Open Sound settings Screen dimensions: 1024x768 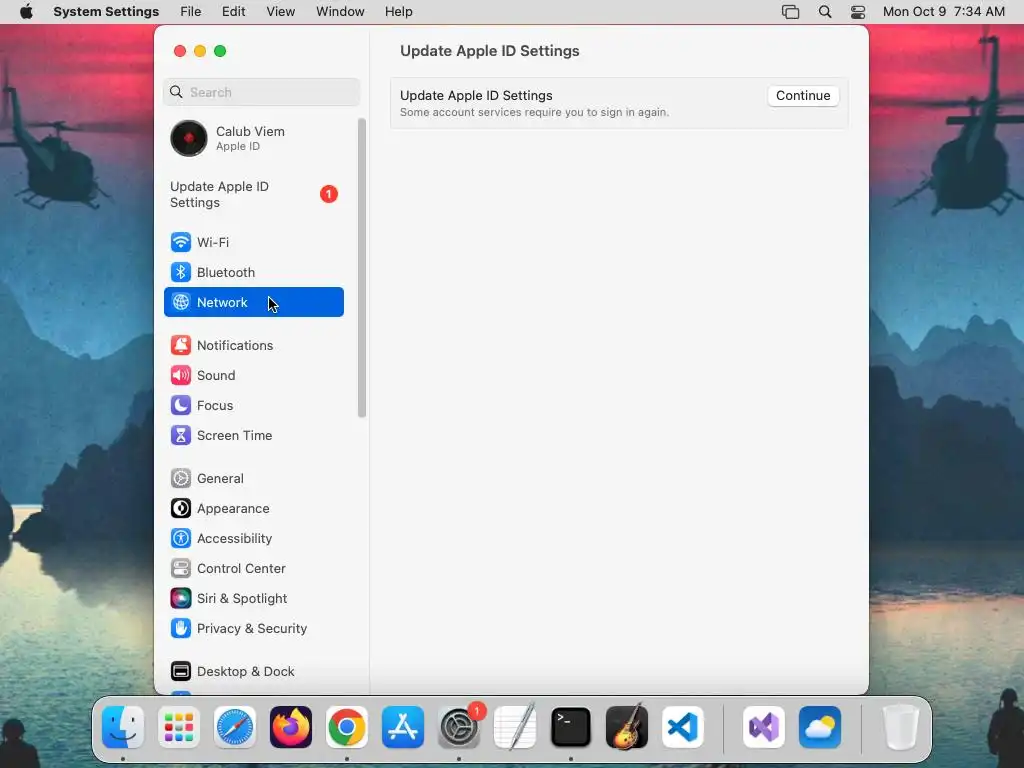[x=253, y=376]
